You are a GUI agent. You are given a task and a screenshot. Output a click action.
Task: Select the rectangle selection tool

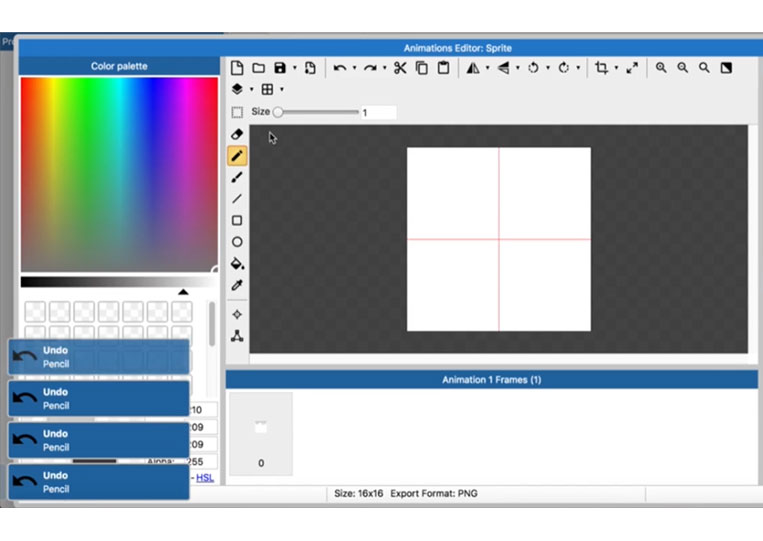pyautogui.click(x=237, y=112)
